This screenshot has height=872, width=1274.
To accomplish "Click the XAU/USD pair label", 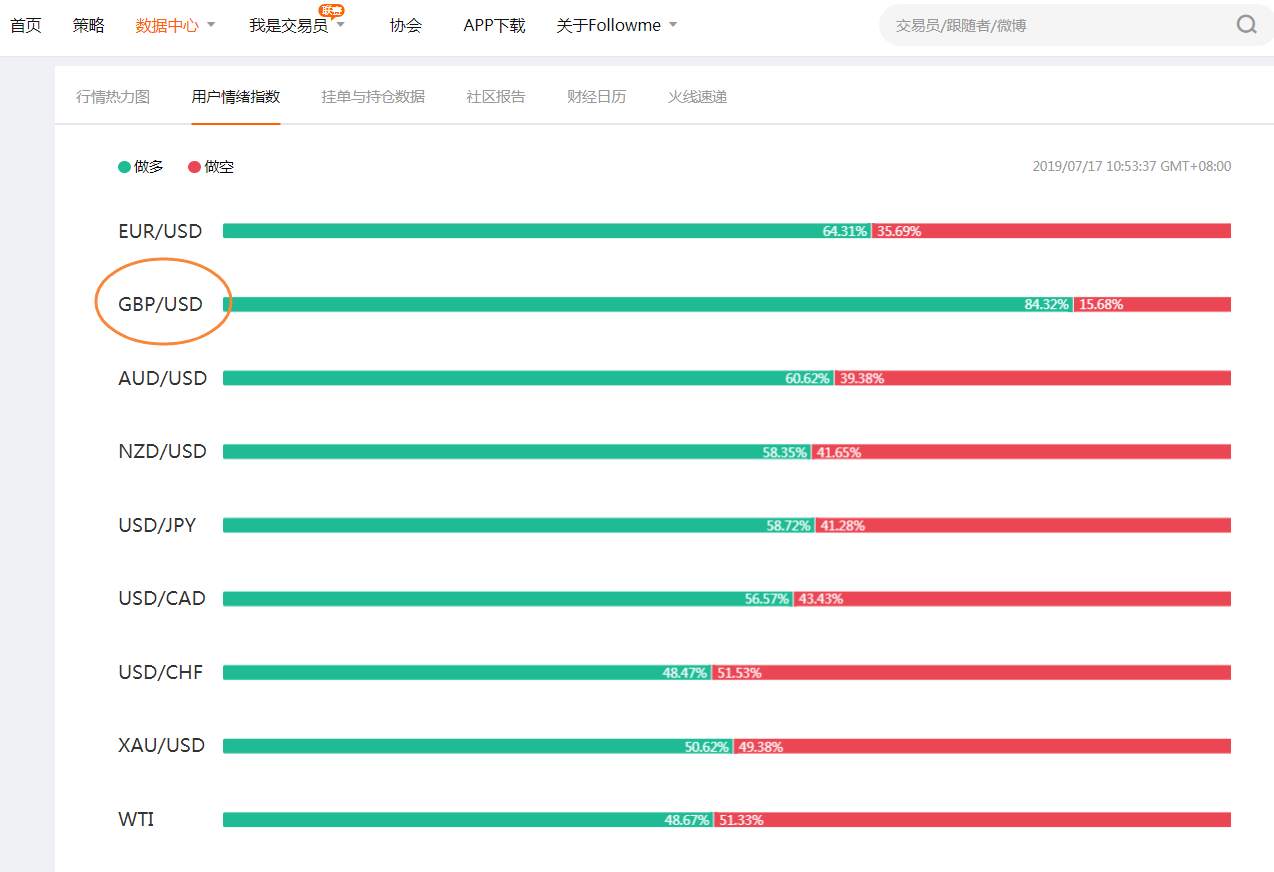I will pyautogui.click(x=162, y=745).
